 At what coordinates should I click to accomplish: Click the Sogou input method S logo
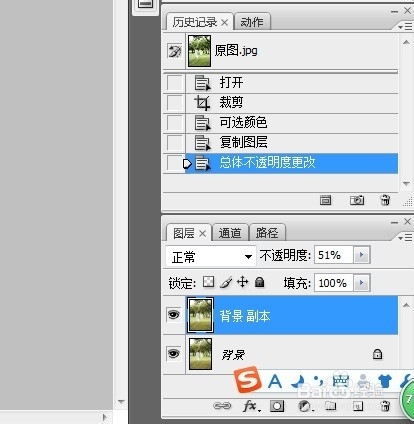click(x=247, y=380)
